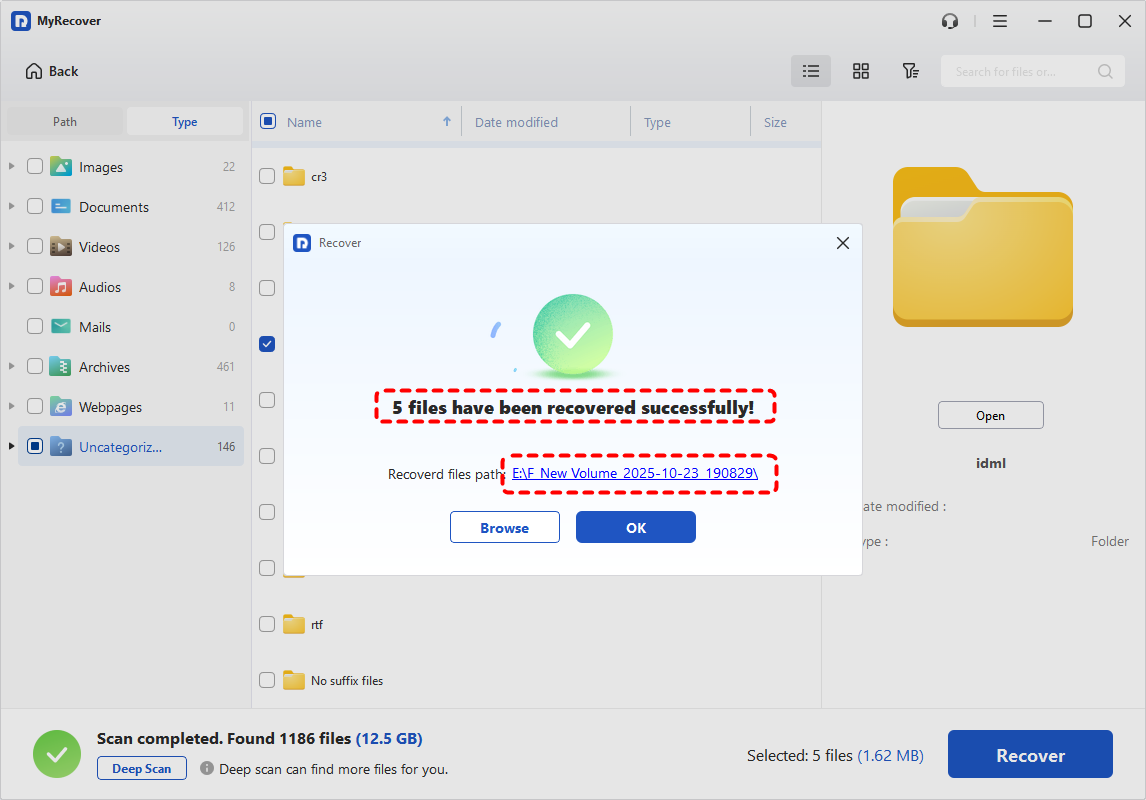
Task: Open the recovered files path link
Action: click(x=635, y=474)
